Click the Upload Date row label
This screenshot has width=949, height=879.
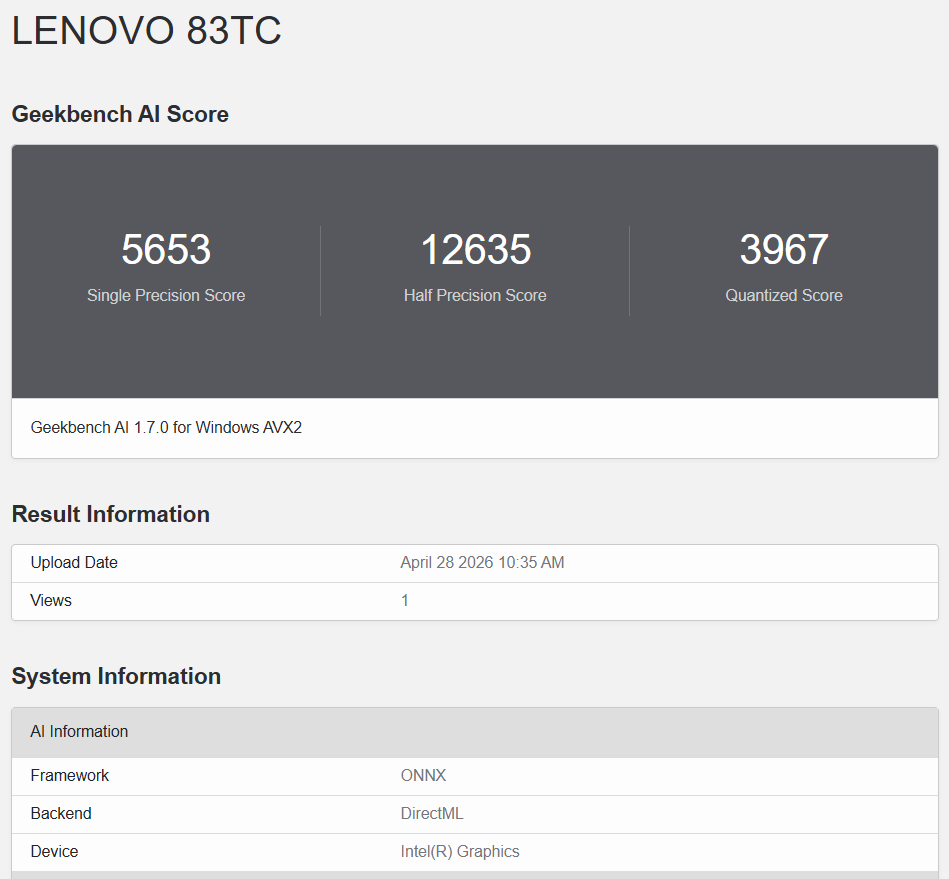[x=74, y=562]
